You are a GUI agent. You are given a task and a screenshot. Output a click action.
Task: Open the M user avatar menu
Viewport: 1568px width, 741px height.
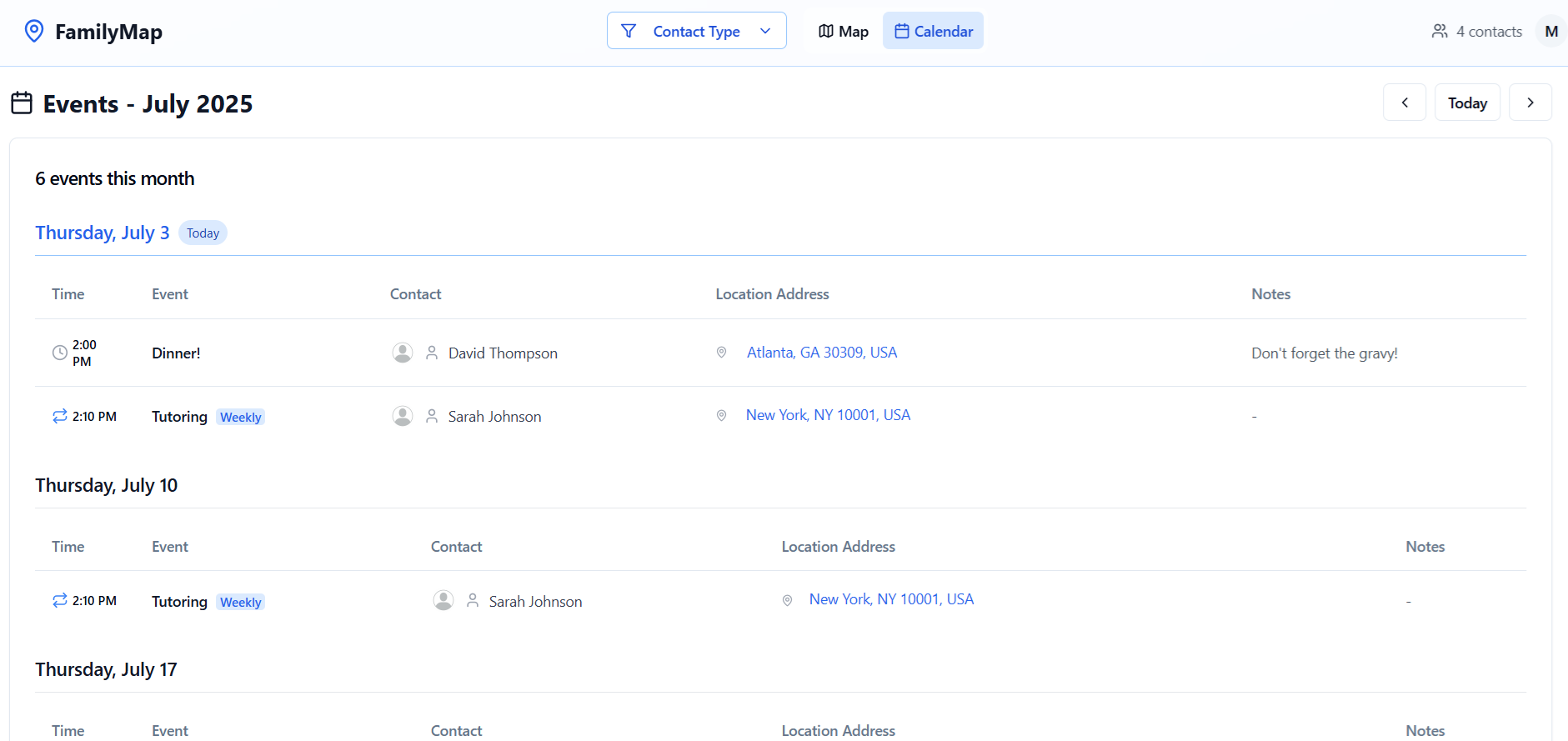click(x=1550, y=32)
